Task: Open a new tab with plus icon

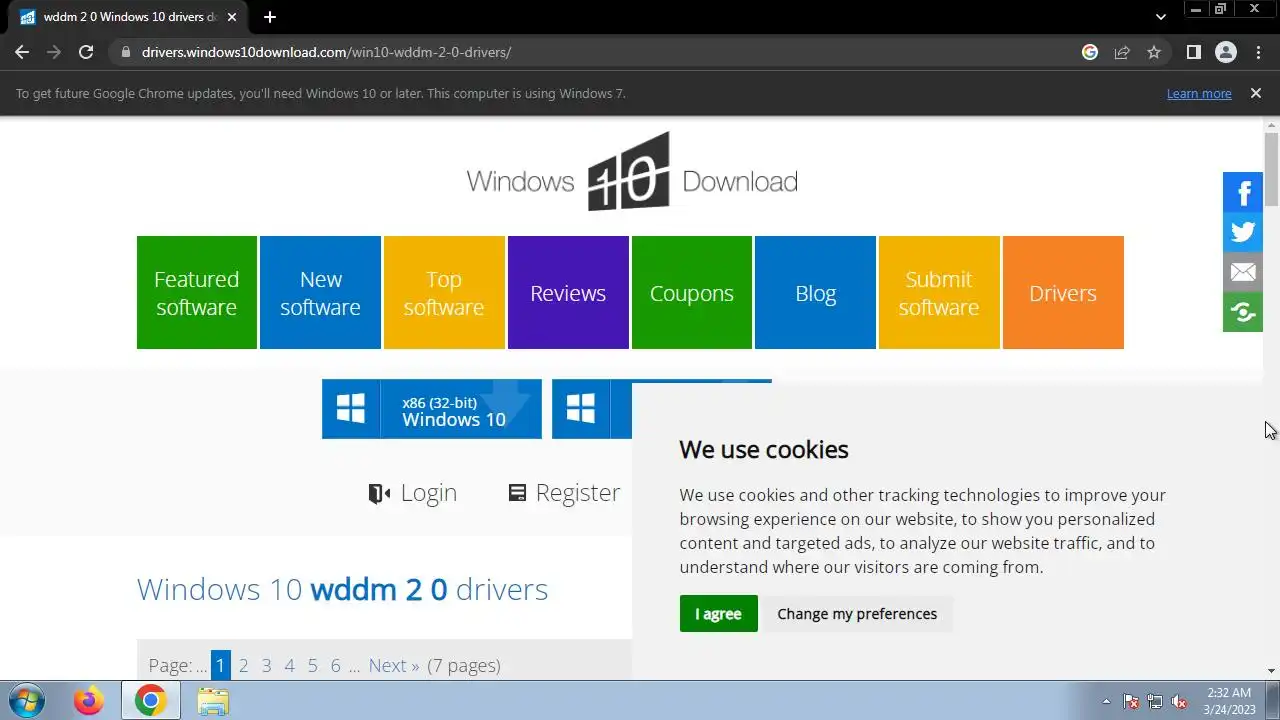Action: point(269,17)
